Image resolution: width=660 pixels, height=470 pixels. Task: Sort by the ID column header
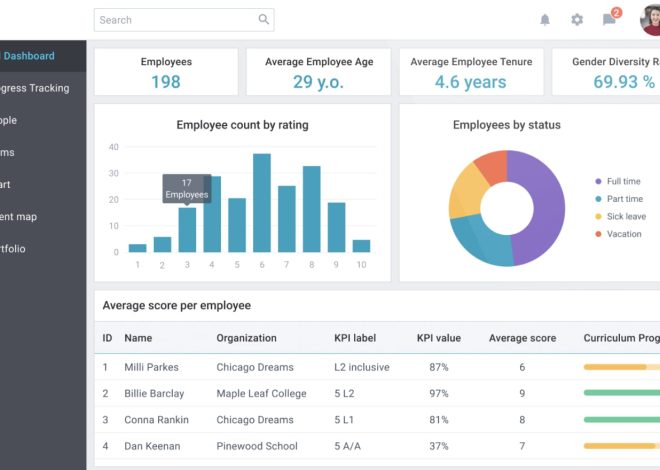coord(107,338)
